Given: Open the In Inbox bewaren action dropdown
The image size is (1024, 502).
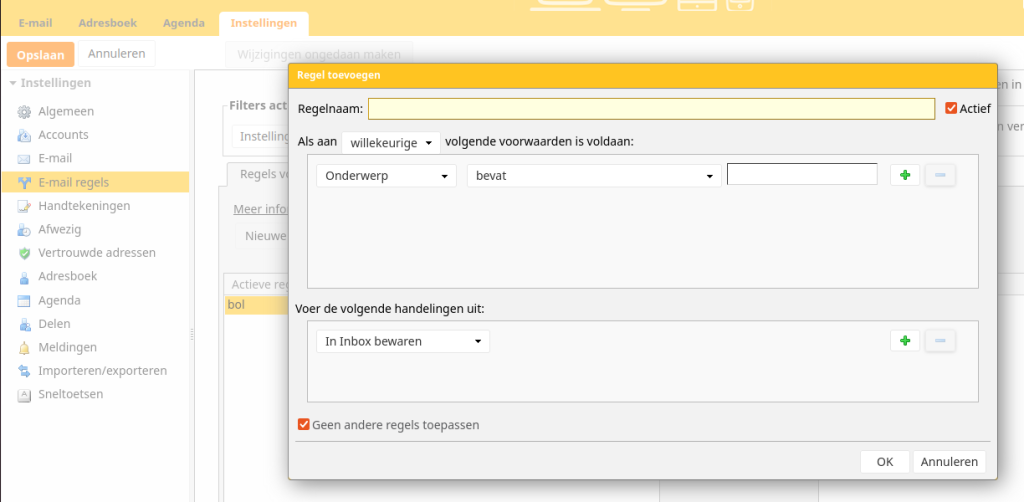Looking at the screenshot, I should click(403, 341).
